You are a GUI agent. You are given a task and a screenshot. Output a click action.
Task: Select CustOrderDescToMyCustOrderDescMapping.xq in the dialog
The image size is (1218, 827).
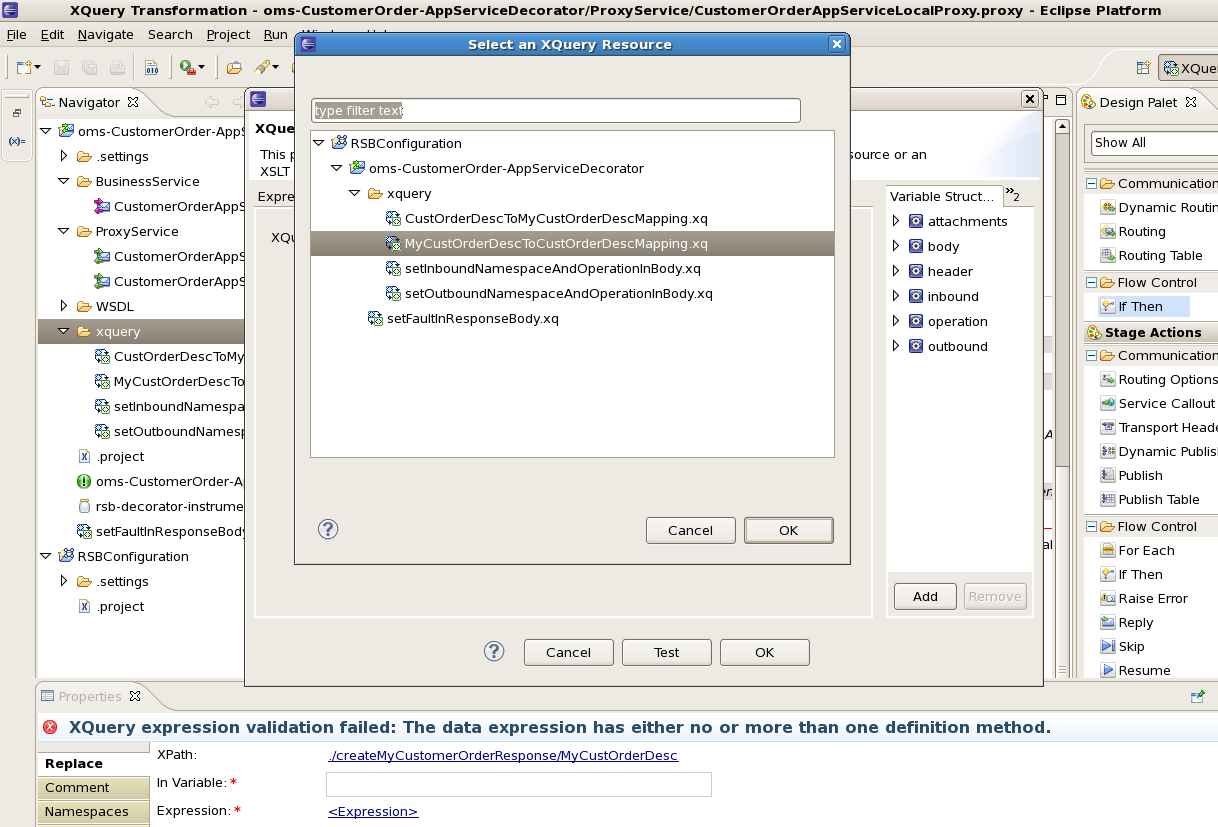point(556,218)
